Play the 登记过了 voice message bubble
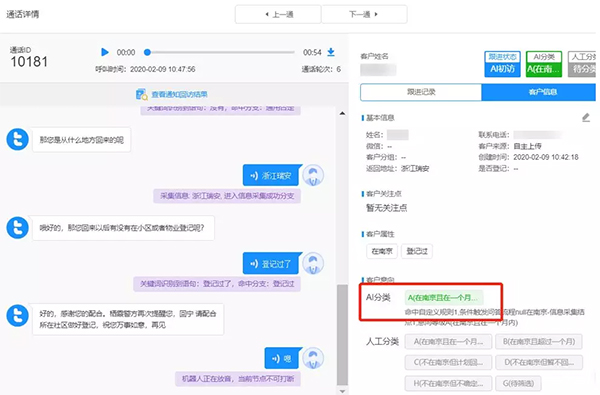 pos(271,264)
